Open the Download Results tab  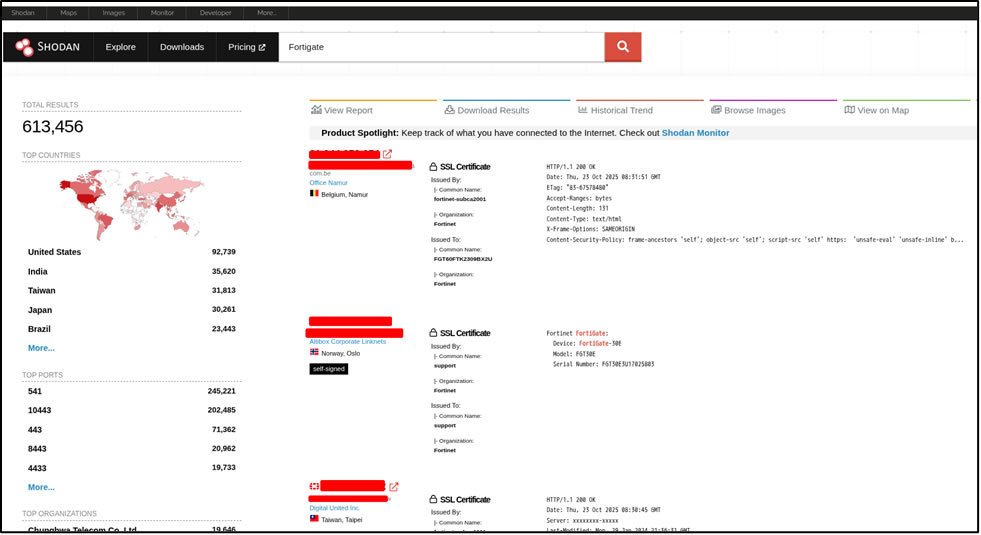coord(506,110)
